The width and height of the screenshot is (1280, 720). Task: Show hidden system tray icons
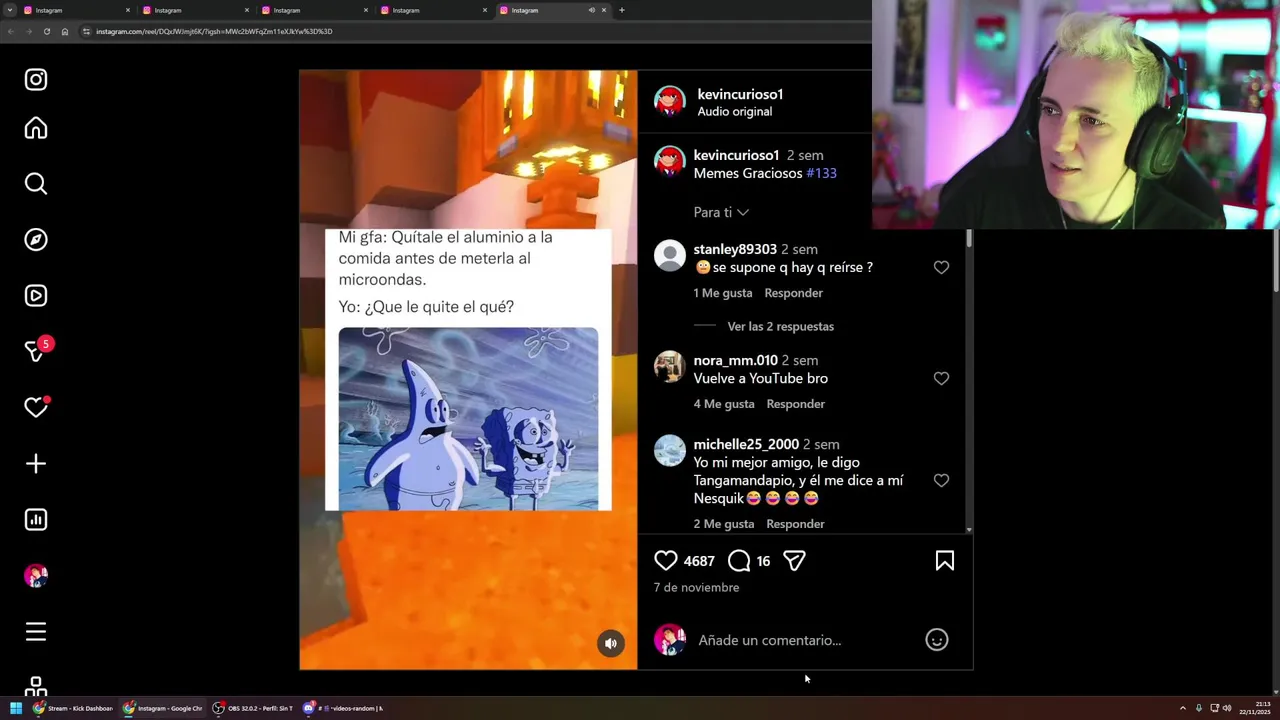(x=1182, y=708)
